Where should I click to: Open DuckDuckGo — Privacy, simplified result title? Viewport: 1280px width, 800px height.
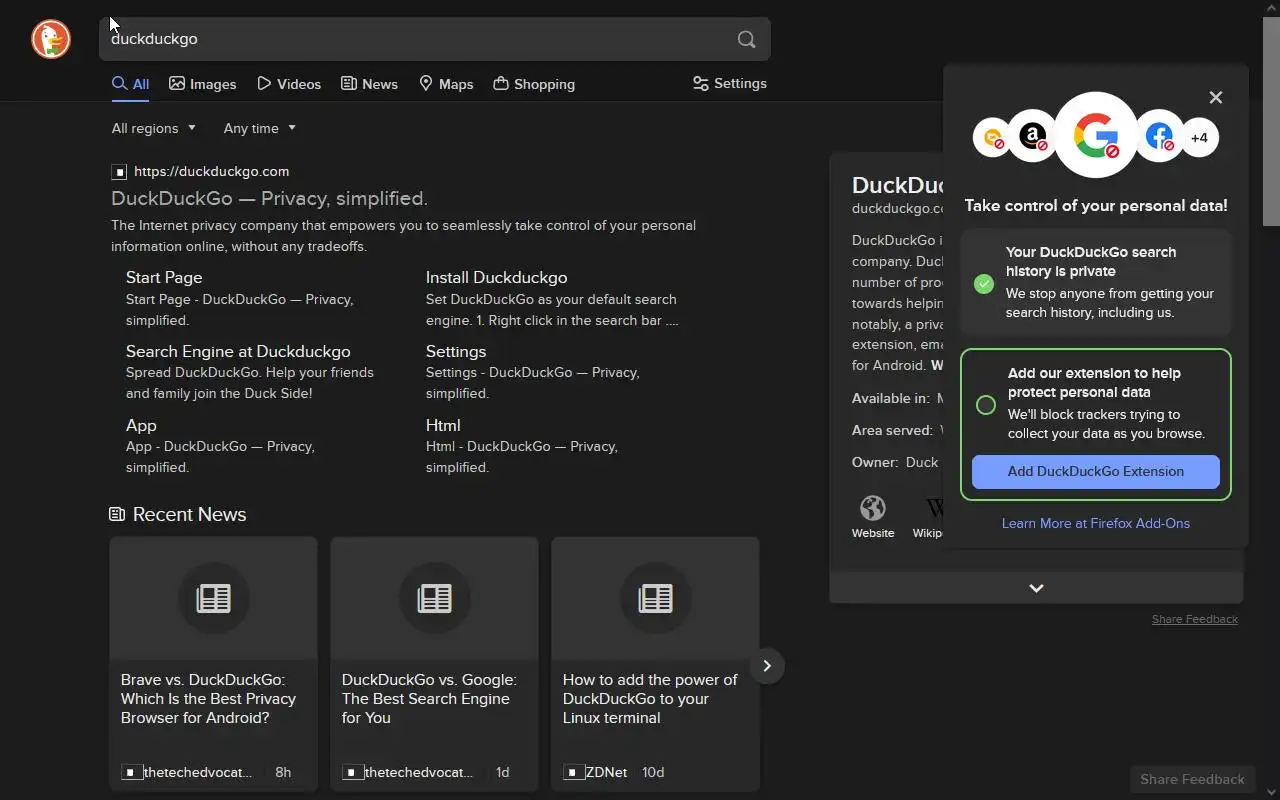(x=269, y=198)
